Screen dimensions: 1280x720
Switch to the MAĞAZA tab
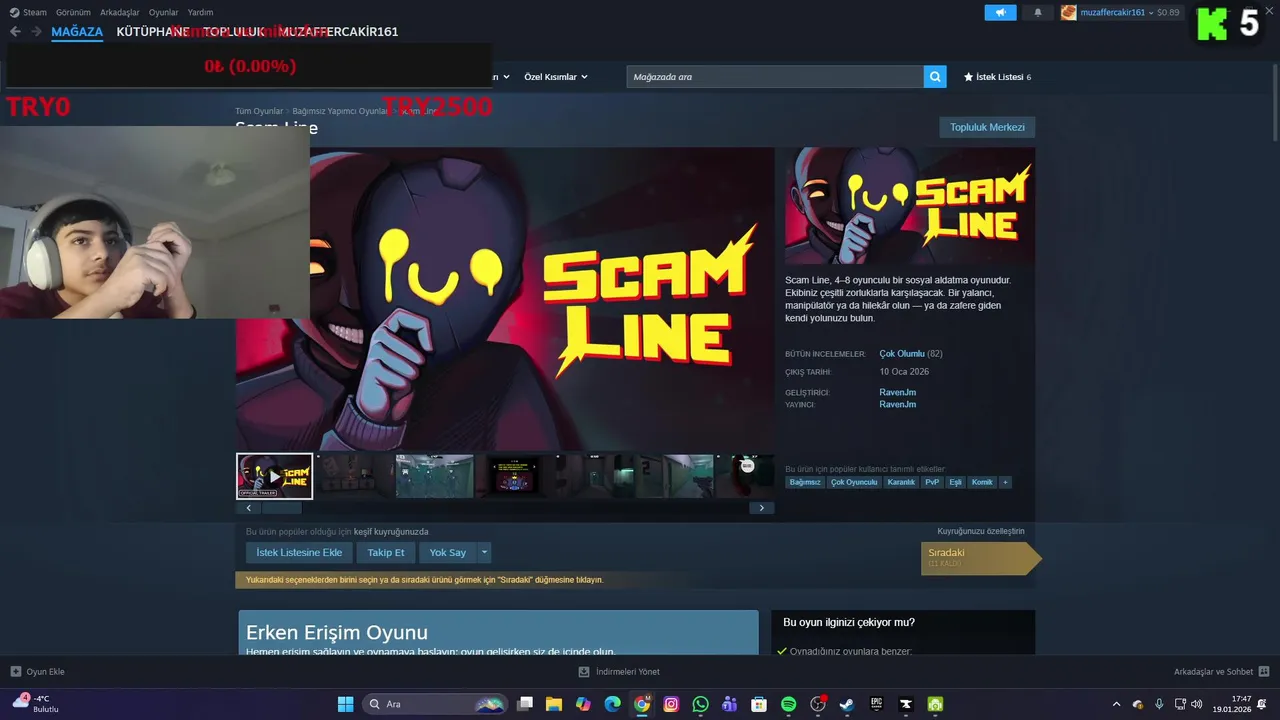coord(77,32)
